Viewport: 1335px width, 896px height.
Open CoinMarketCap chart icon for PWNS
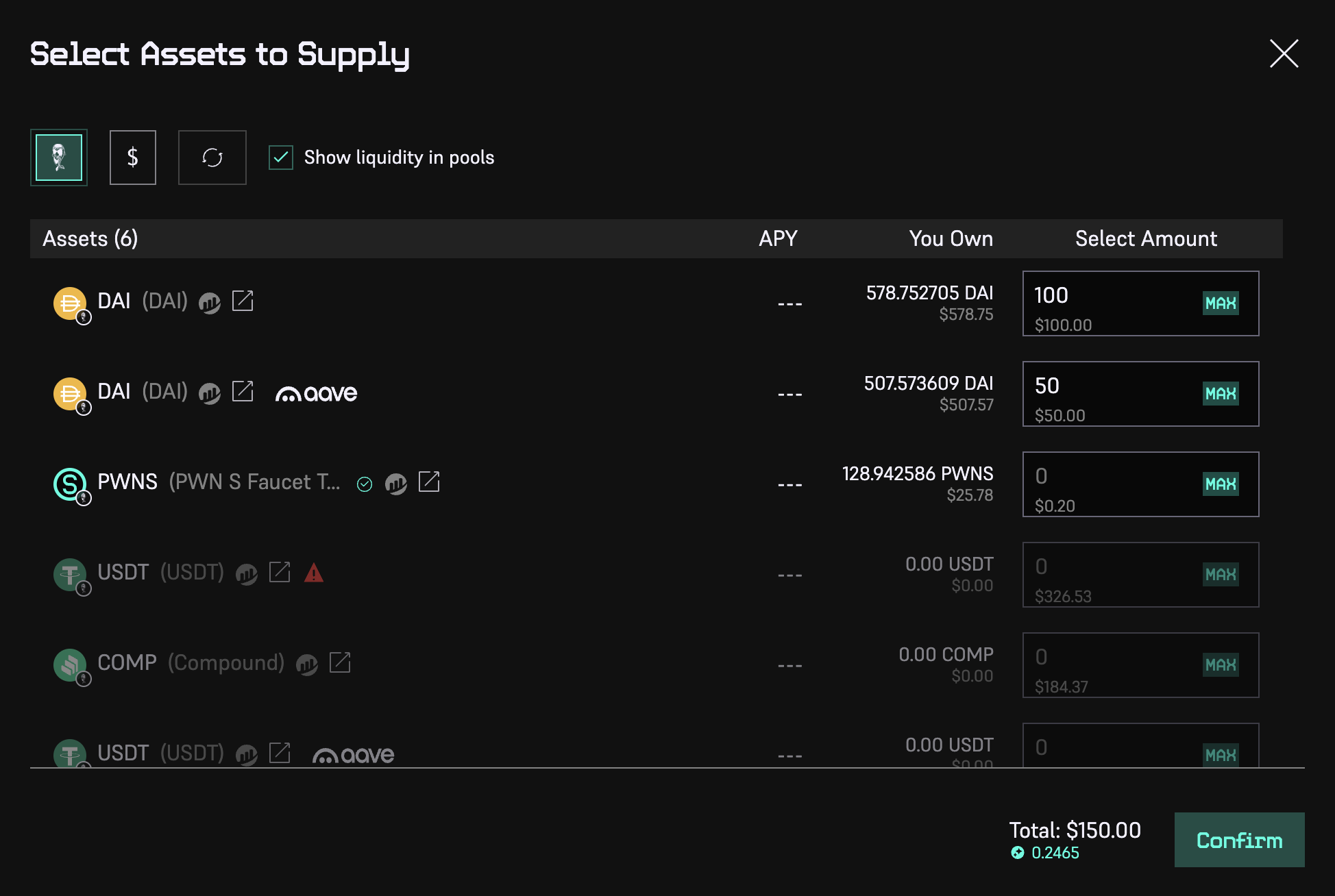click(x=396, y=484)
